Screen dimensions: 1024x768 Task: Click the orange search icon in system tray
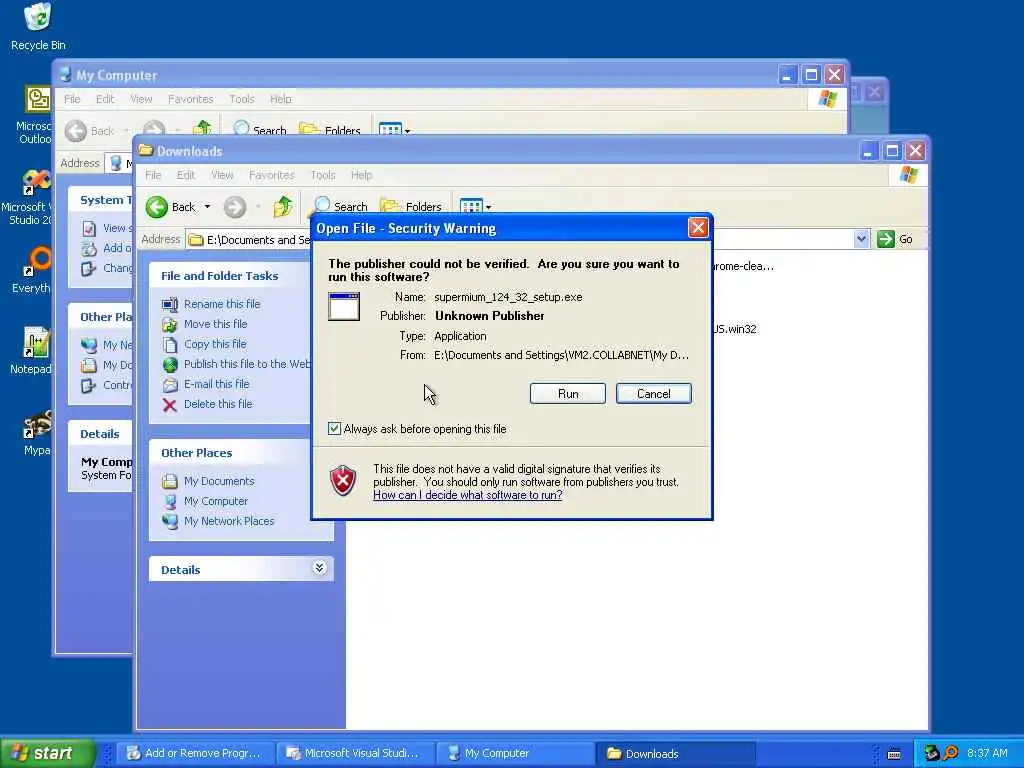click(951, 754)
